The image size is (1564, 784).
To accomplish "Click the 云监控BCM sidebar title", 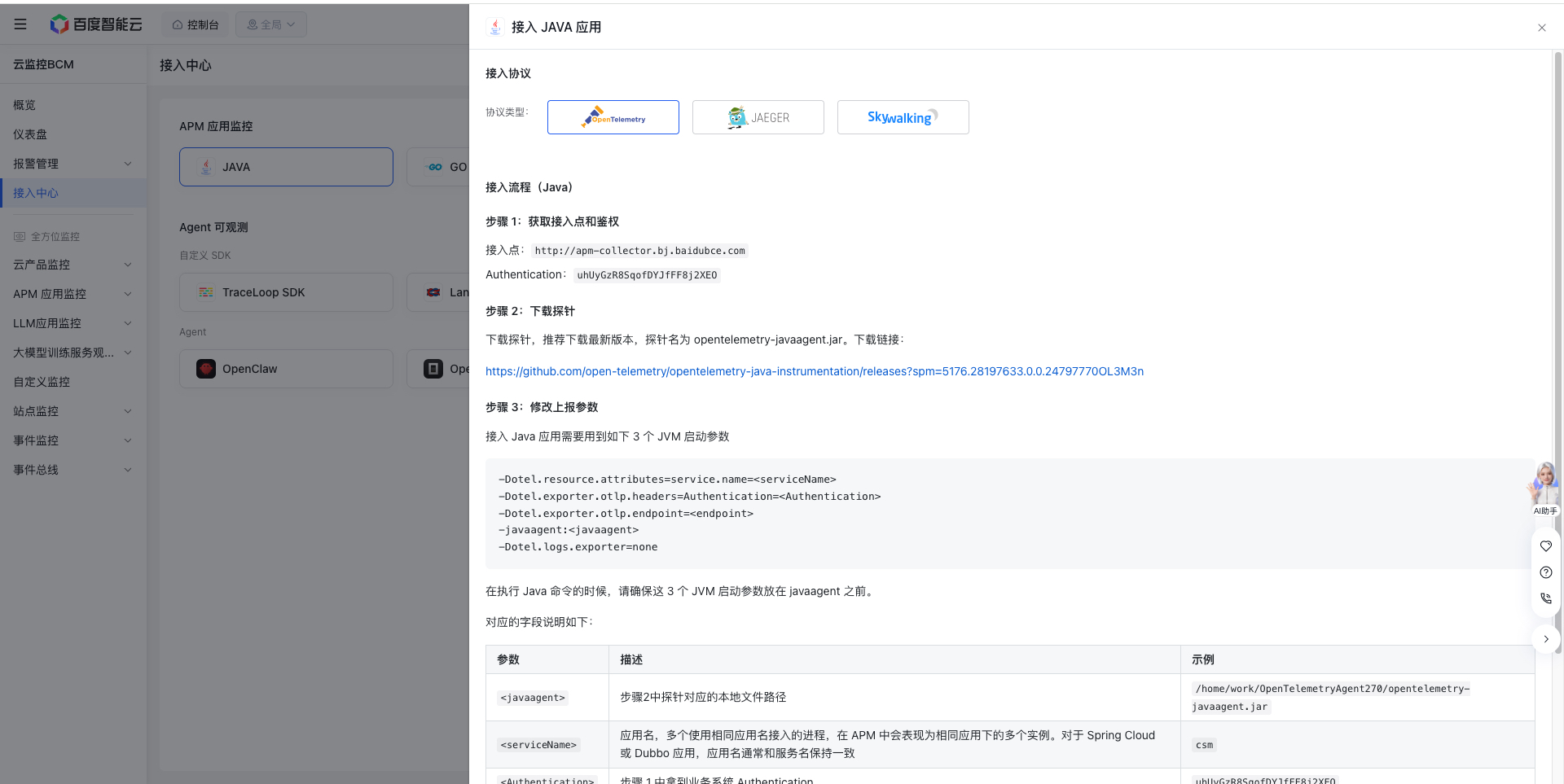I will [x=43, y=64].
